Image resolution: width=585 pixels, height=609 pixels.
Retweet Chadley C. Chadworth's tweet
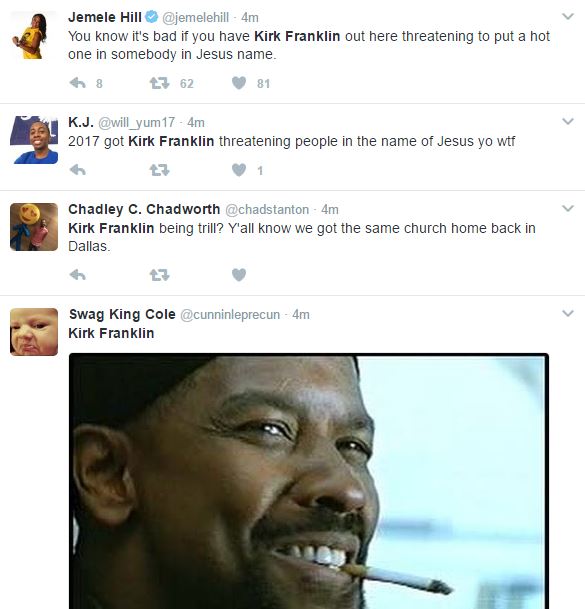pyautogui.click(x=160, y=275)
